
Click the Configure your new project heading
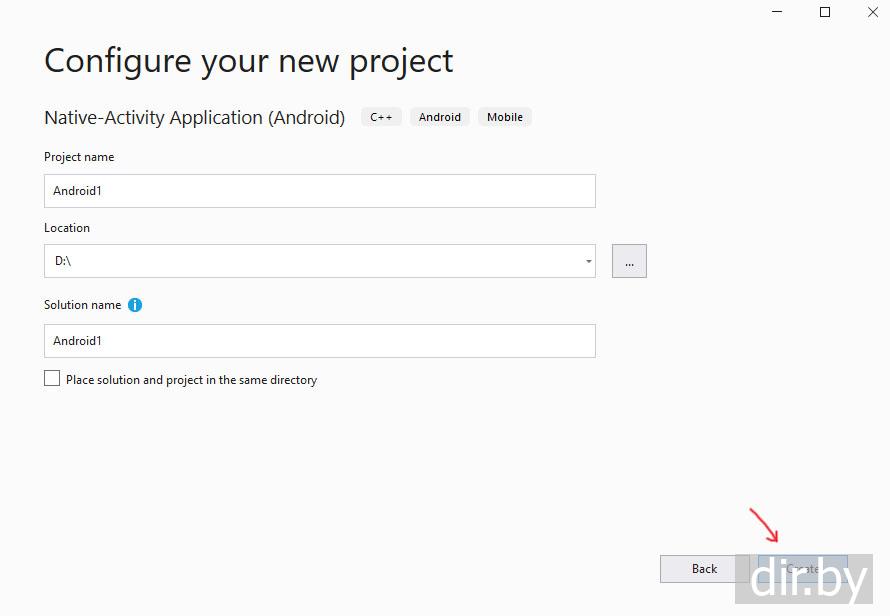248,61
